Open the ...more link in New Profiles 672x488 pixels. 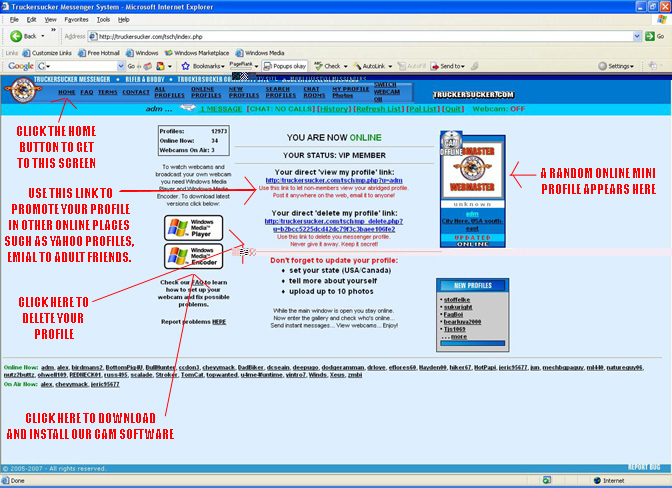454,336
